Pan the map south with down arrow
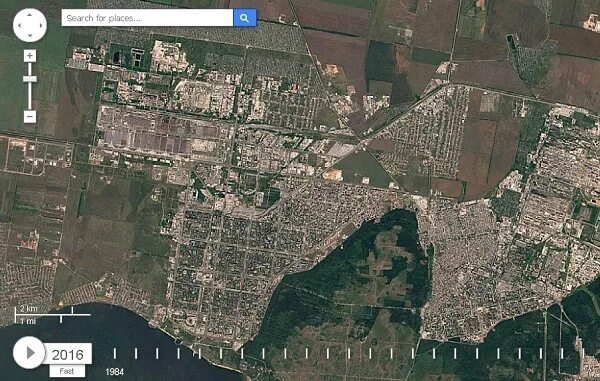 tap(30, 36)
